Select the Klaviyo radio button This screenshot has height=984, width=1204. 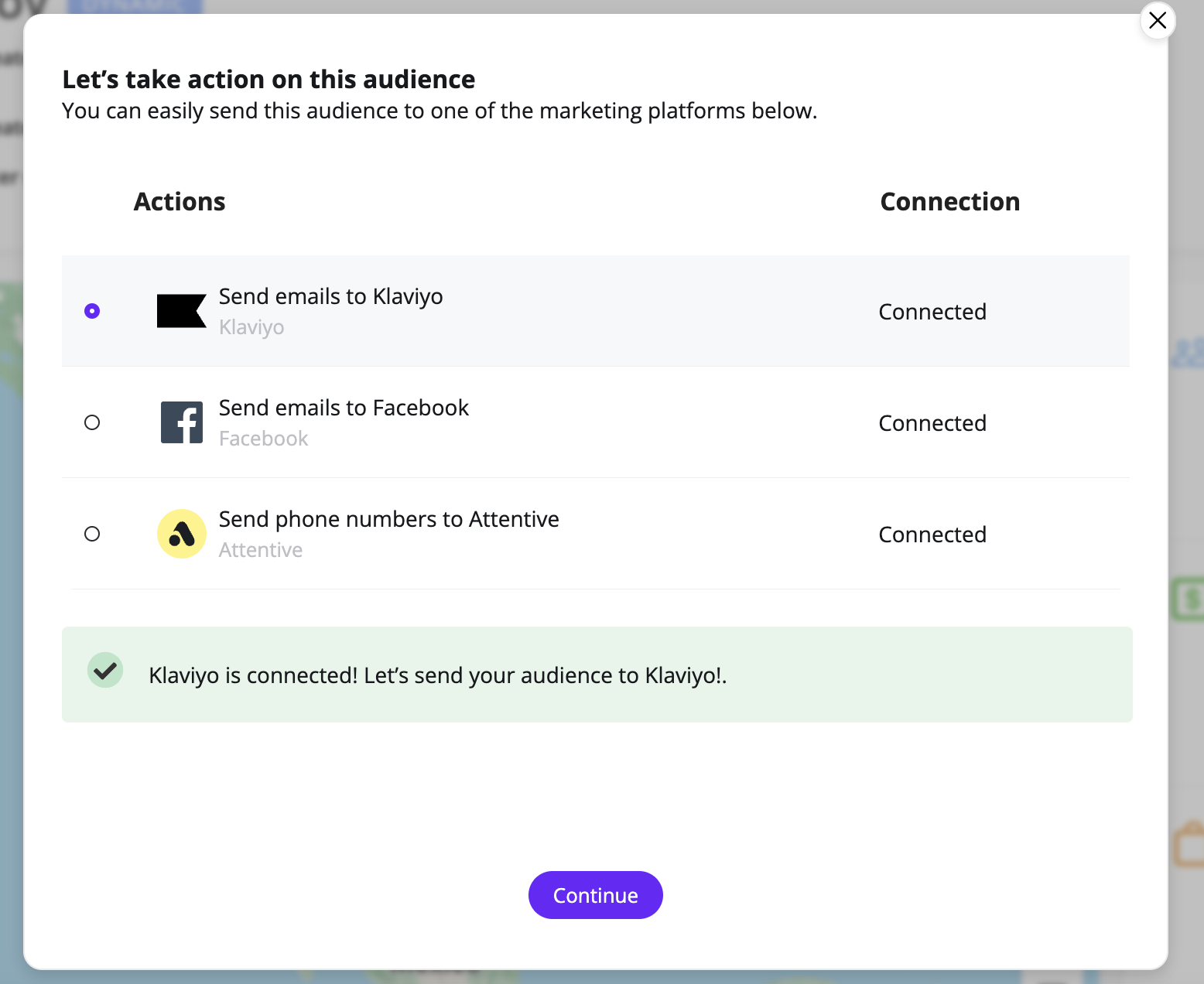coord(92,311)
